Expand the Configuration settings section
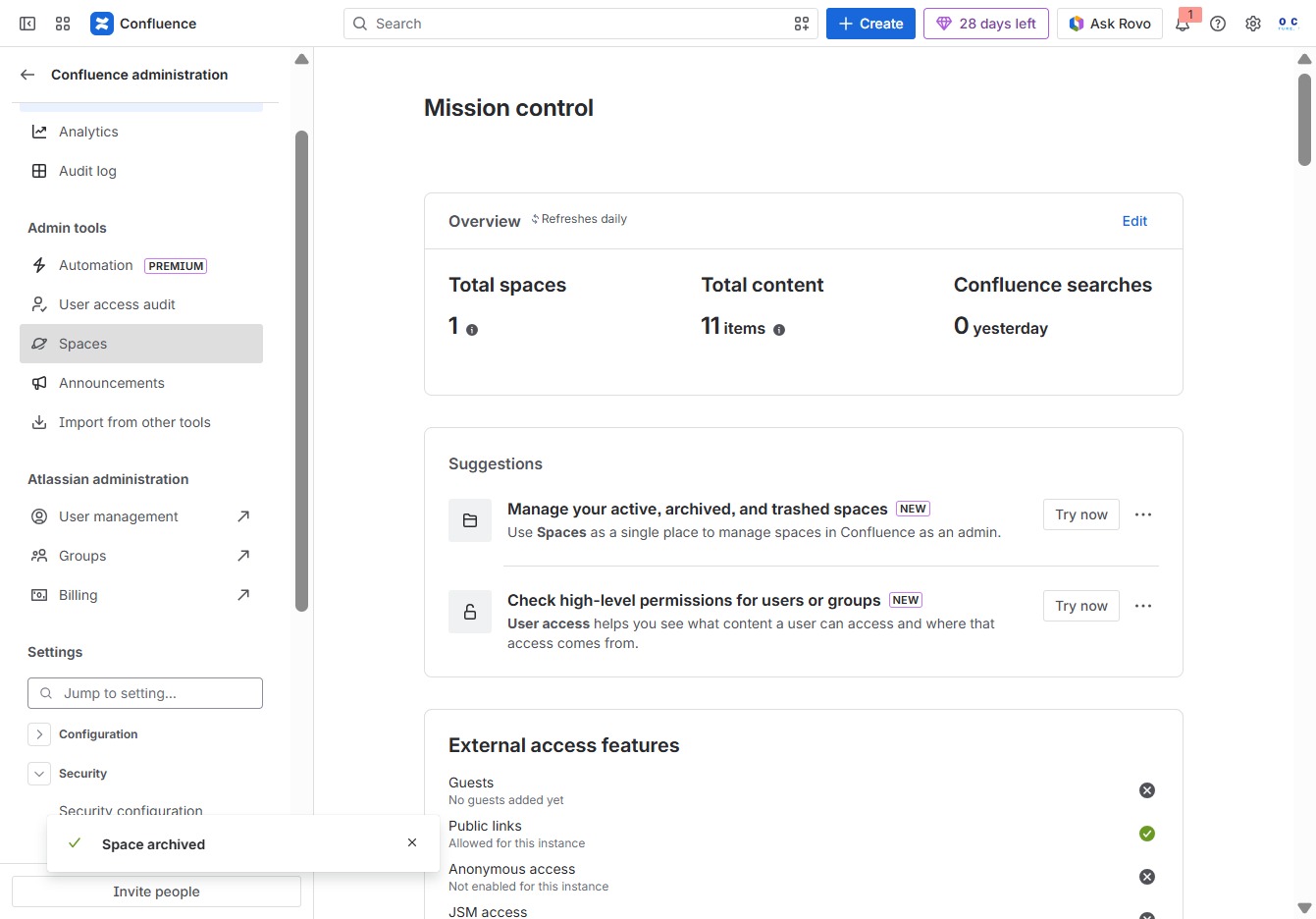The image size is (1316, 919). pos(39,734)
